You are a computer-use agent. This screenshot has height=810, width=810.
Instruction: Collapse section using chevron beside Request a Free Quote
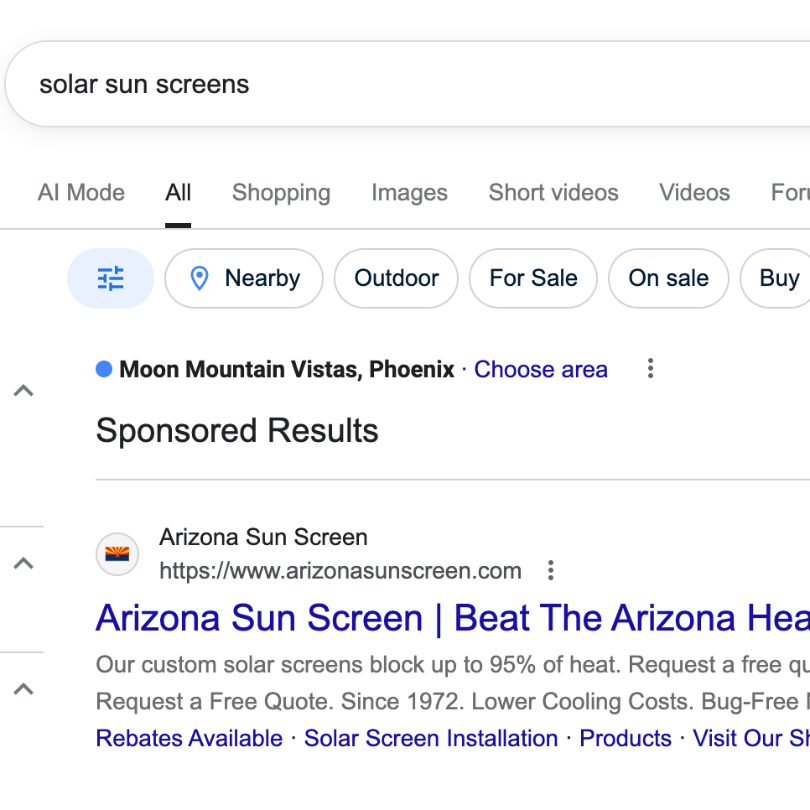[23, 689]
